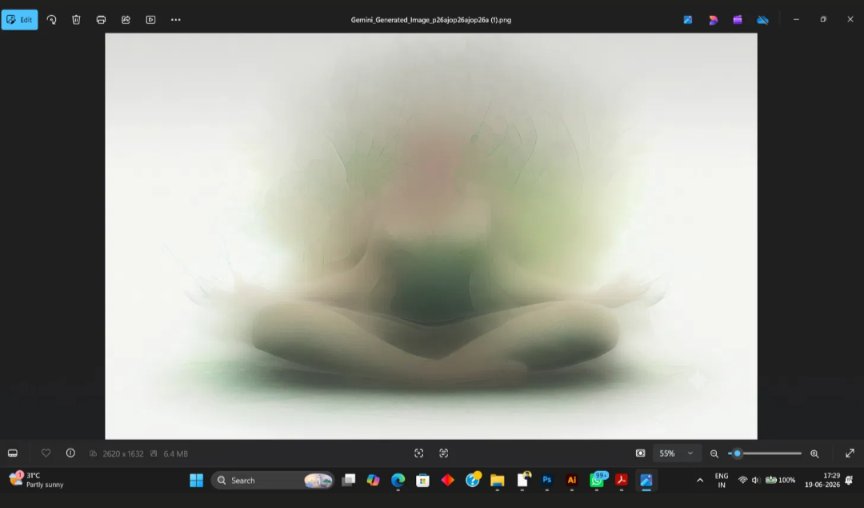Screen dimensions: 864x508
Task: Open the share icon in the top toolbar
Action: tap(126, 20)
